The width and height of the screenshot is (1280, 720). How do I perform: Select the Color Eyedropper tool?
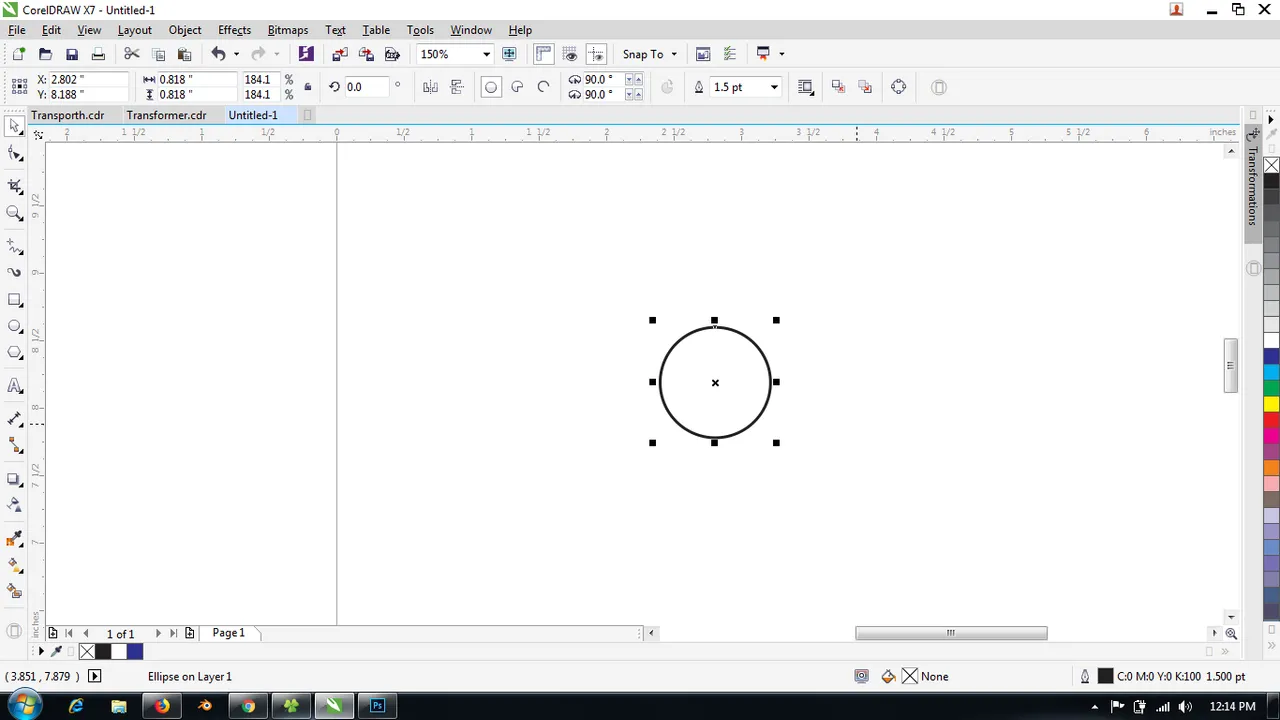14,539
